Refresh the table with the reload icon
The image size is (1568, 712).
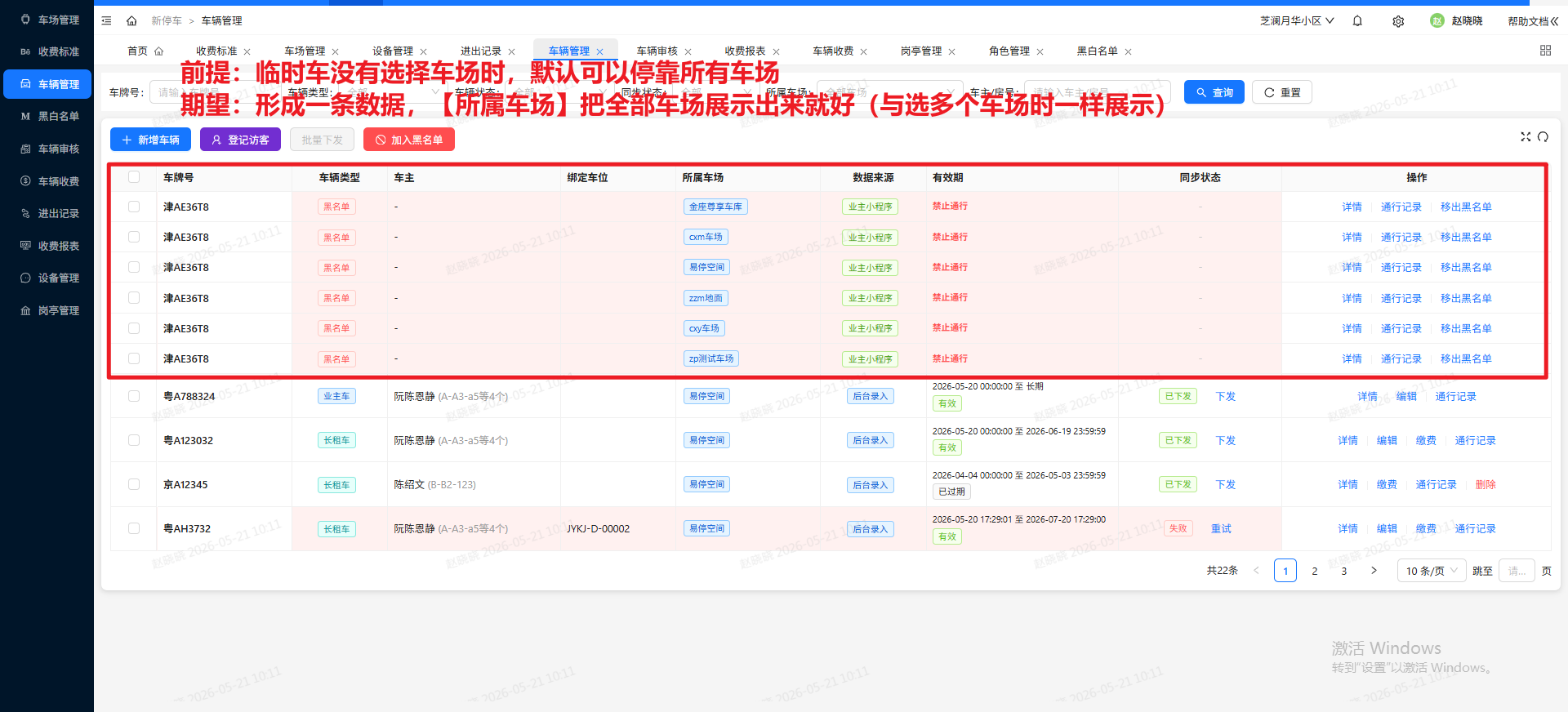[1543, 136]
